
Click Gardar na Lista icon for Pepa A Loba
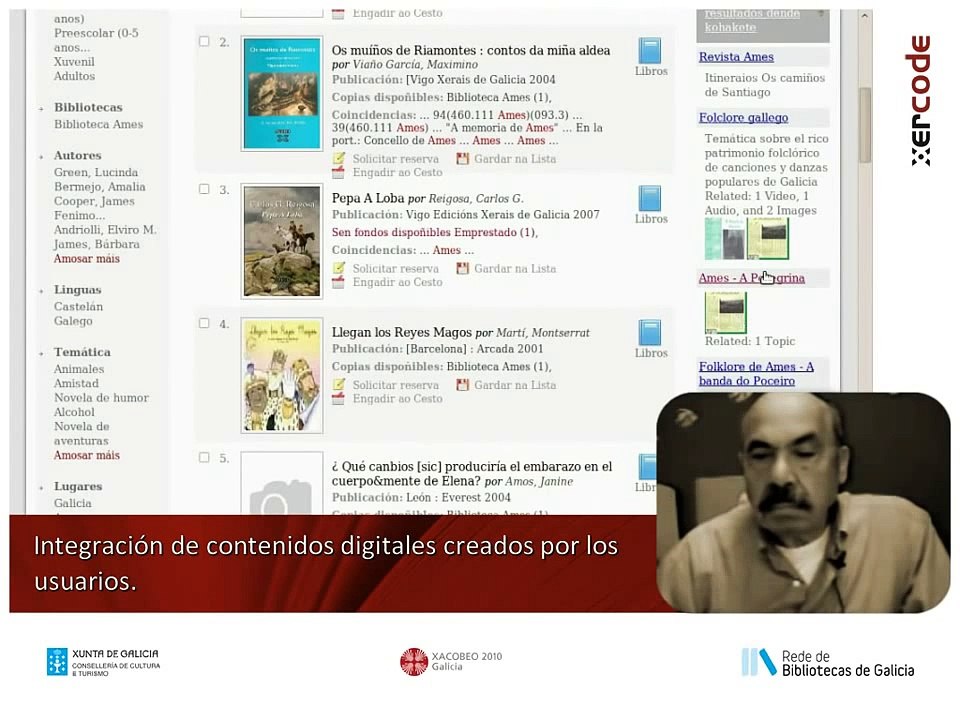click(x=462, y=268)
